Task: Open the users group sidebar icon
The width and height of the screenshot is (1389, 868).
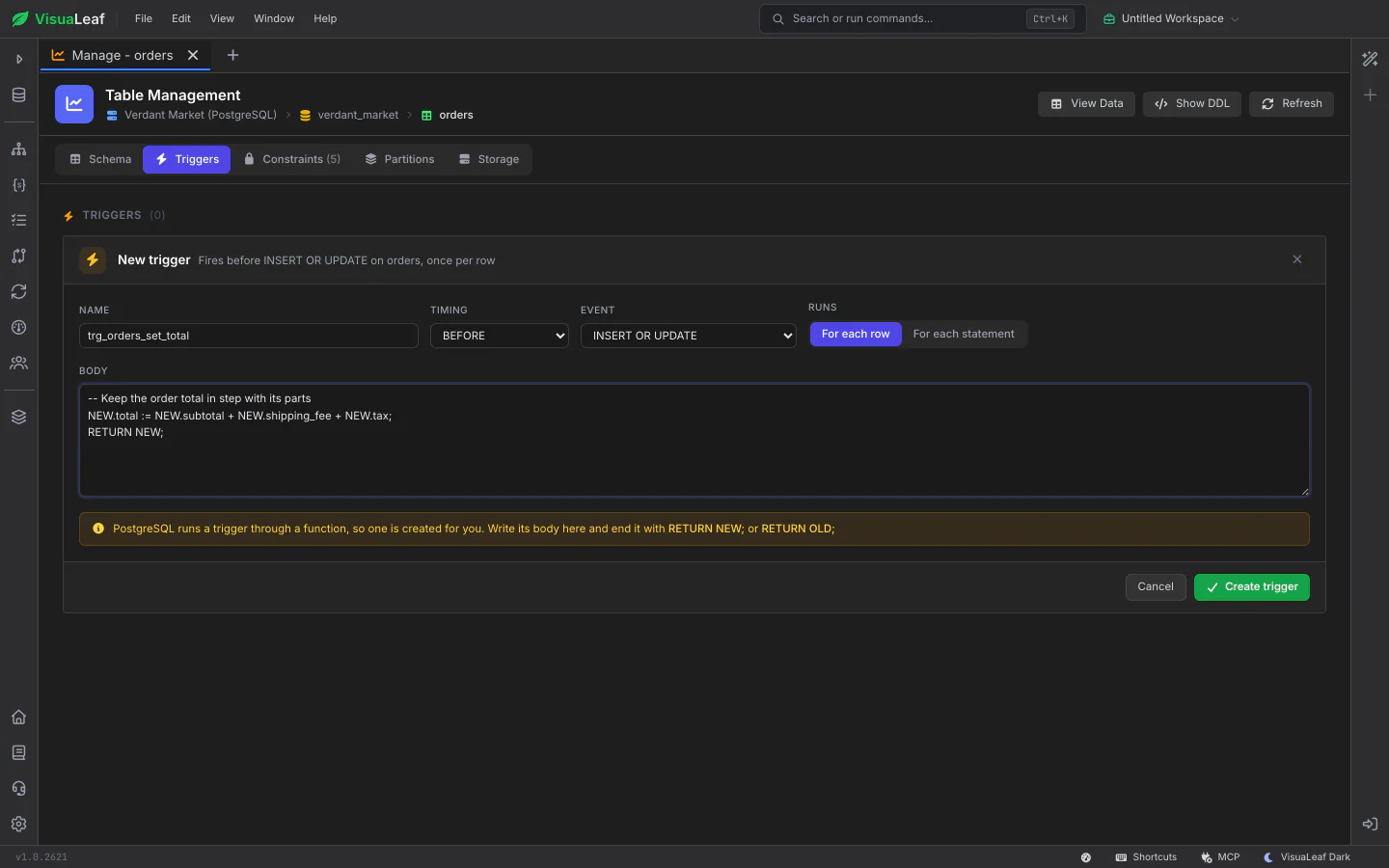Action: (x=18, y=364)
